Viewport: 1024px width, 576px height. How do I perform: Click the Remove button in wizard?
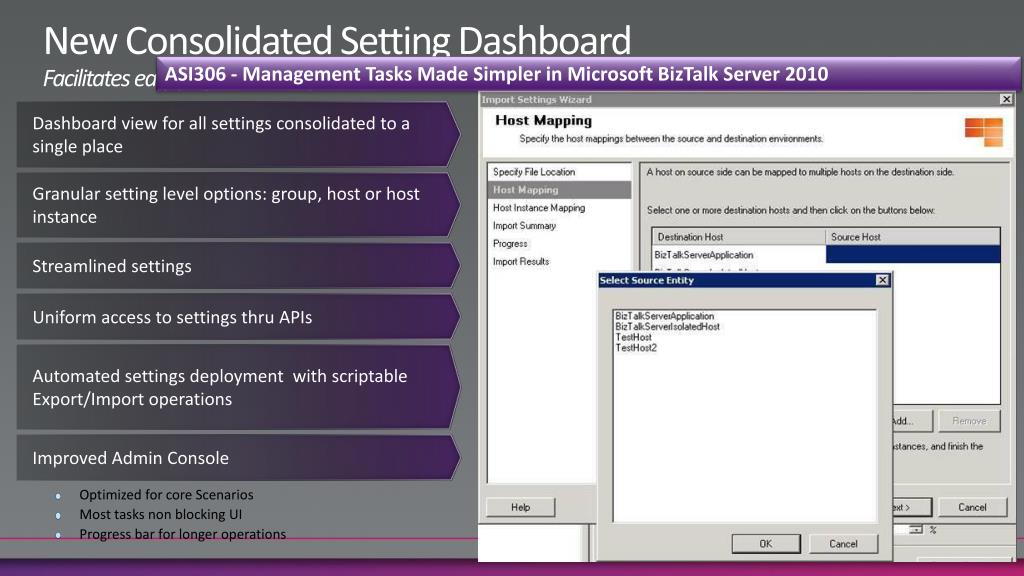pyautogui.click(x=969, y=421)
